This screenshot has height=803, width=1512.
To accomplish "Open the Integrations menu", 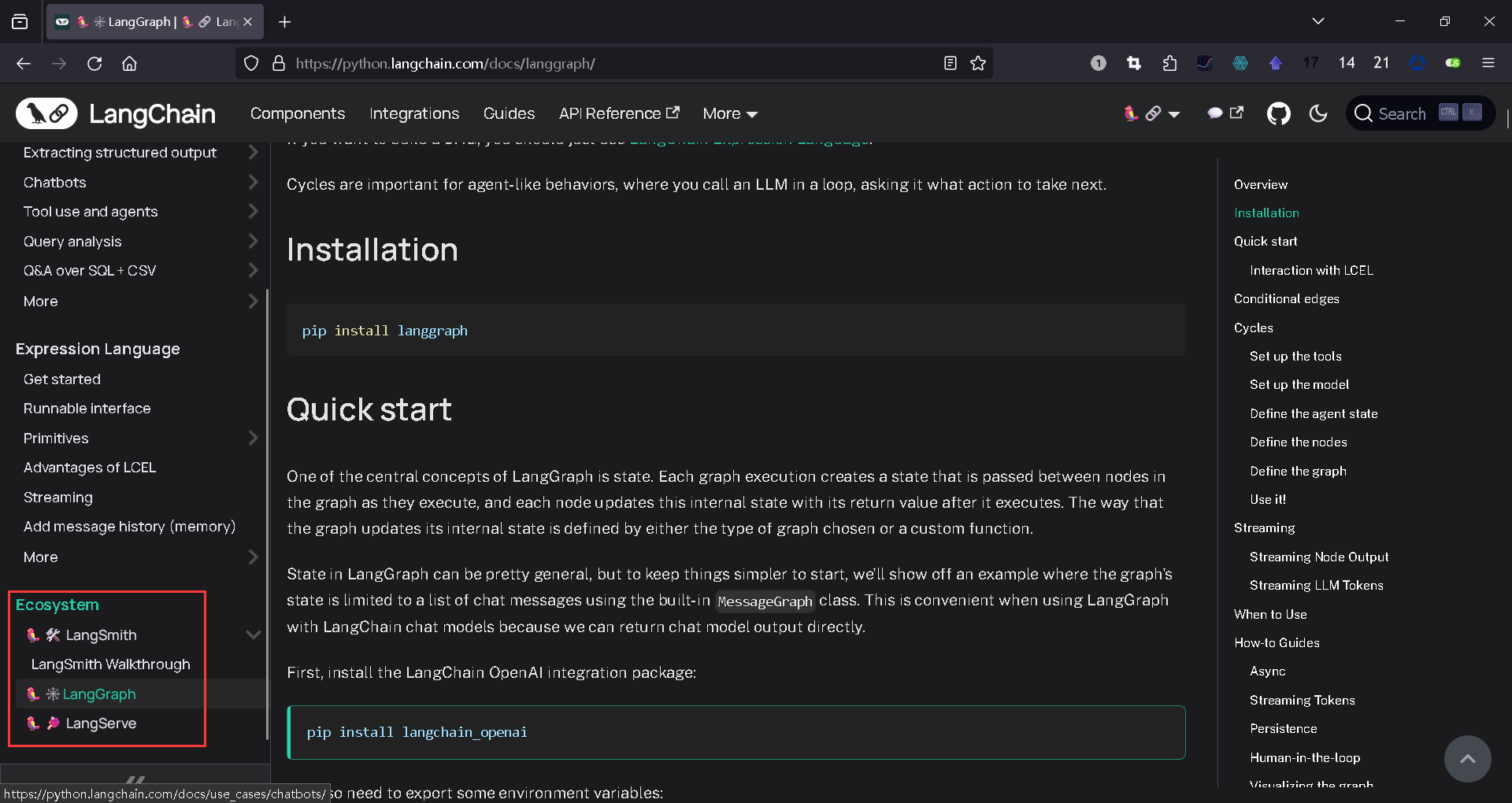I will pyautogui.click(x=414, y=114).
